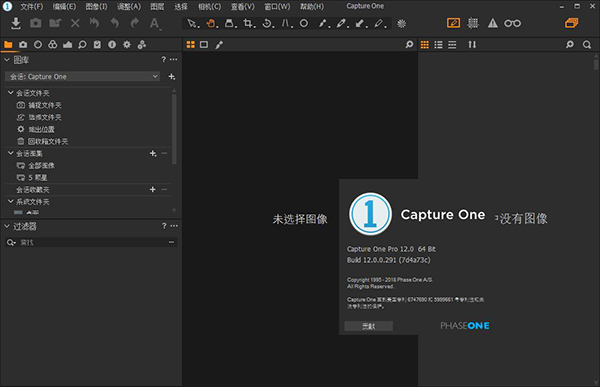The width and height of the screenshot is (600, 387).
Task: Open the Color three-circles tool tab
Action: coord(52,45)
